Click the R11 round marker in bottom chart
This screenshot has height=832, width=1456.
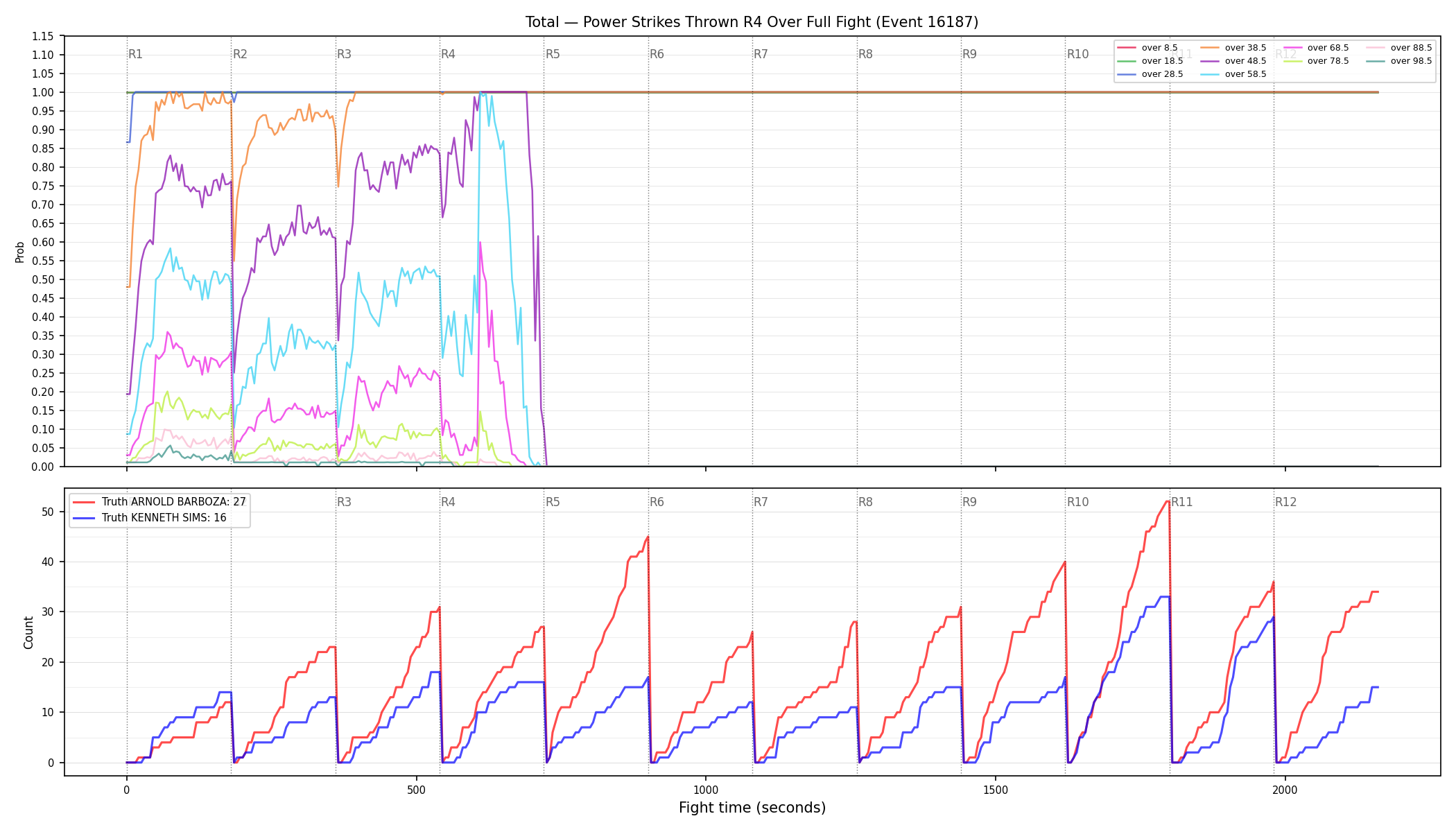pyautogui.click(x=1182, y=502)
